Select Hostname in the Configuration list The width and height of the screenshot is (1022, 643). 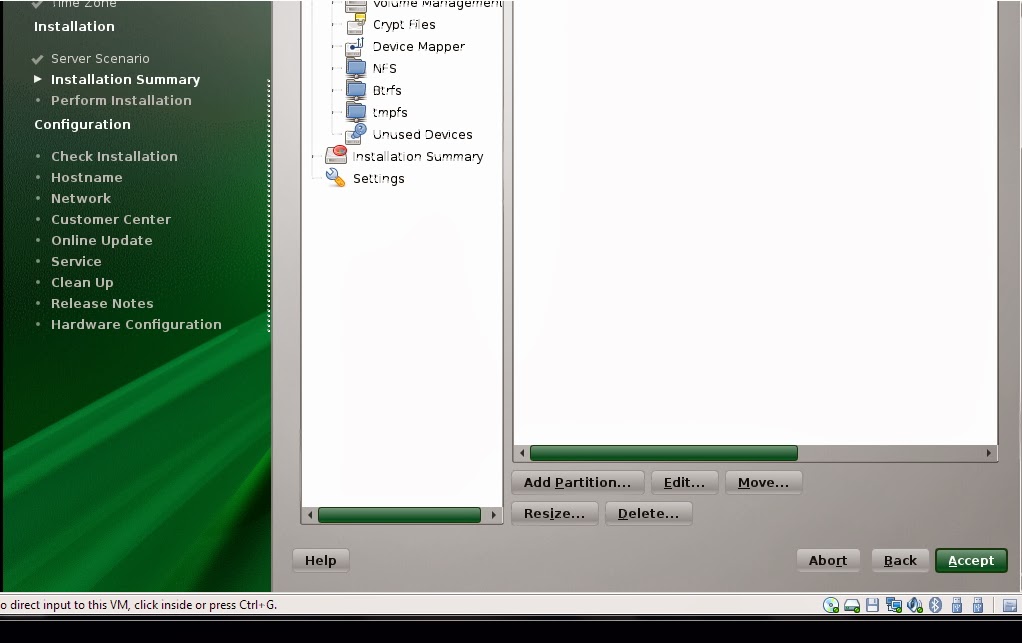86,177
